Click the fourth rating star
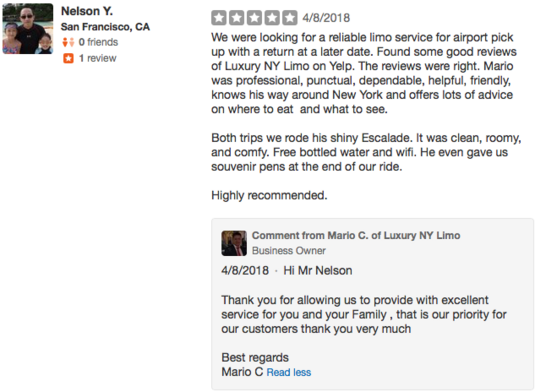 pos(272,18)
